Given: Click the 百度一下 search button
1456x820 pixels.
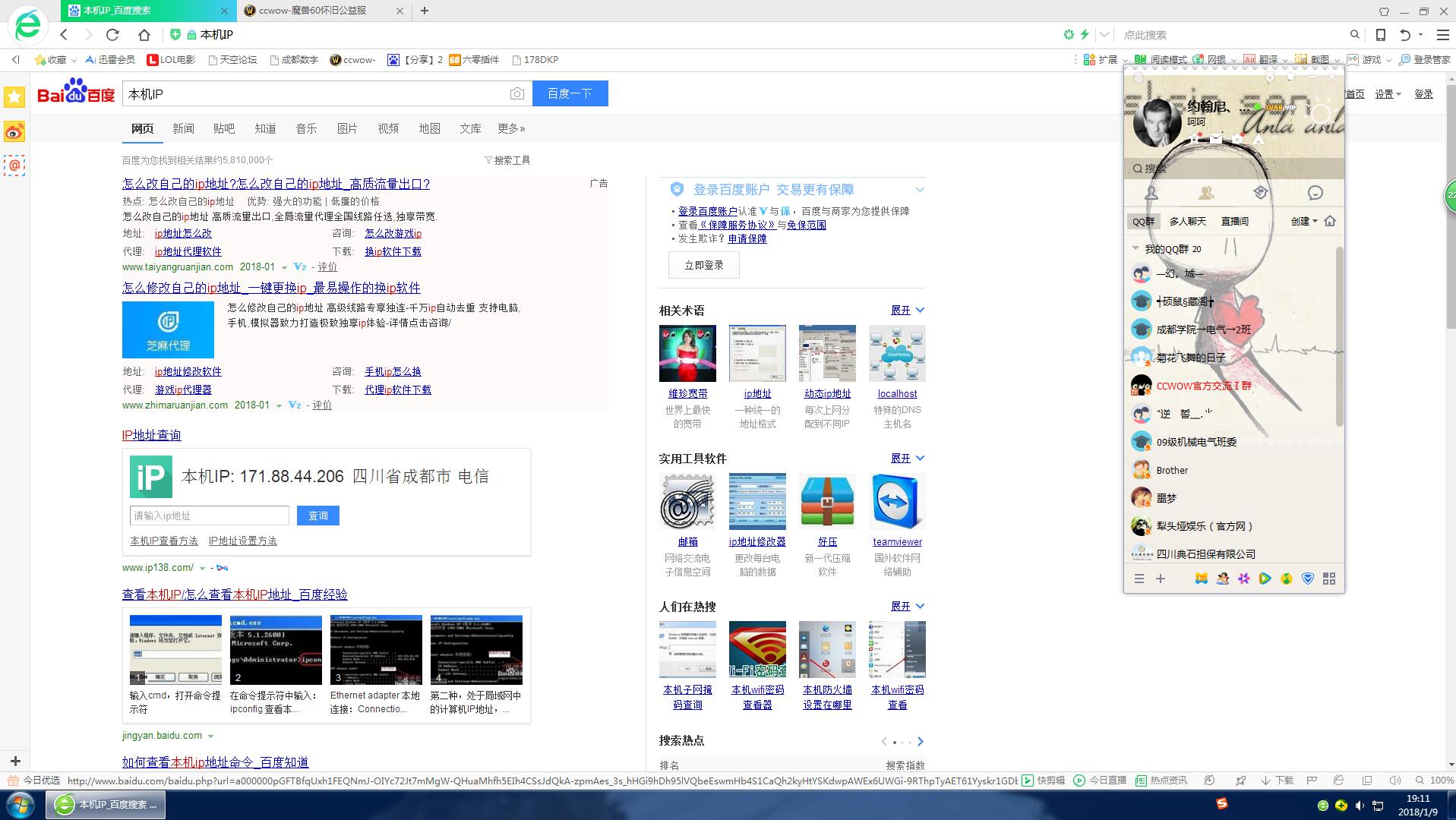Looking at the screenshot, I should (x=570, y=93).
